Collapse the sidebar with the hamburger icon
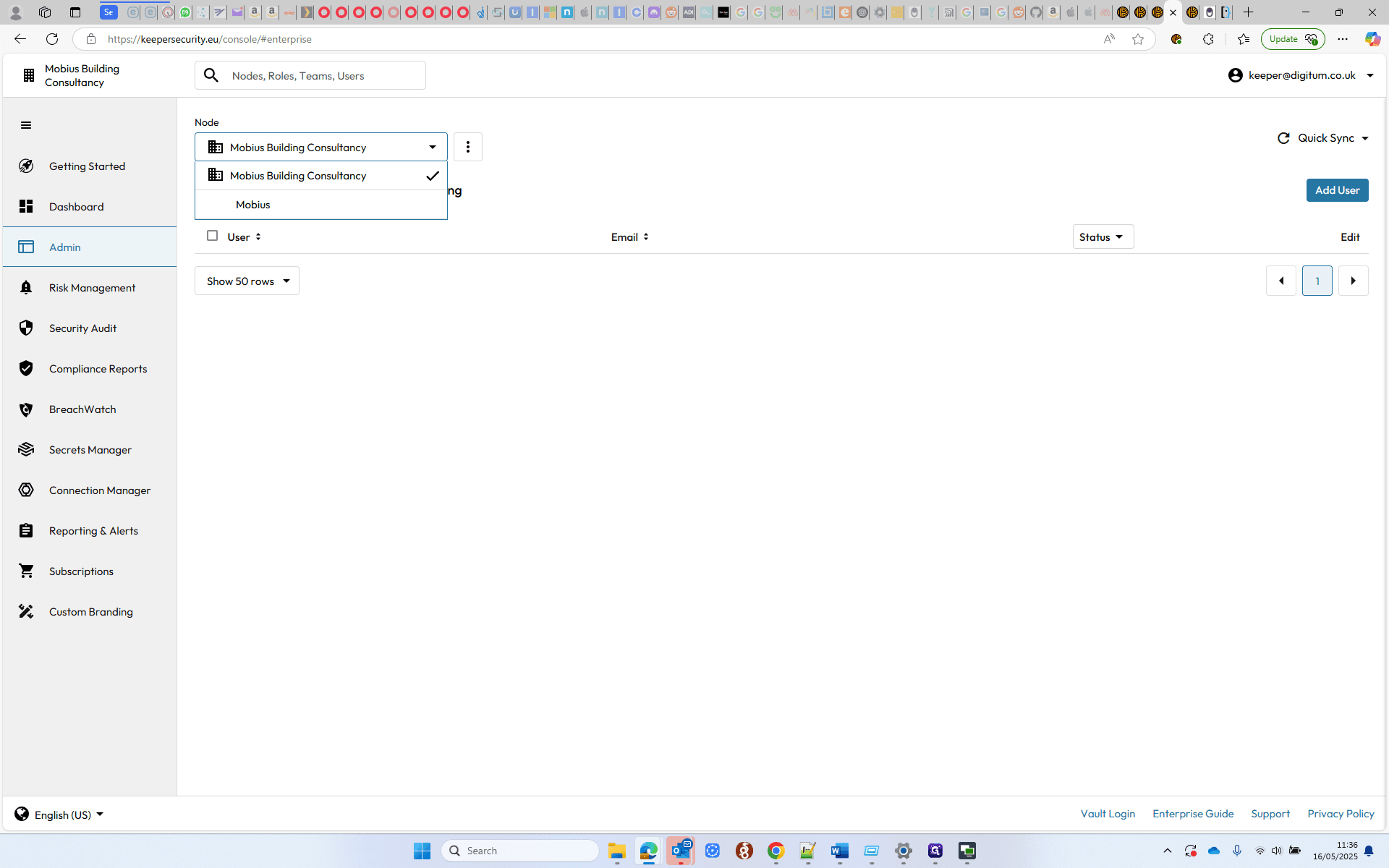The height and width of the screenshot is (868, 1389). tap(26, 125)
